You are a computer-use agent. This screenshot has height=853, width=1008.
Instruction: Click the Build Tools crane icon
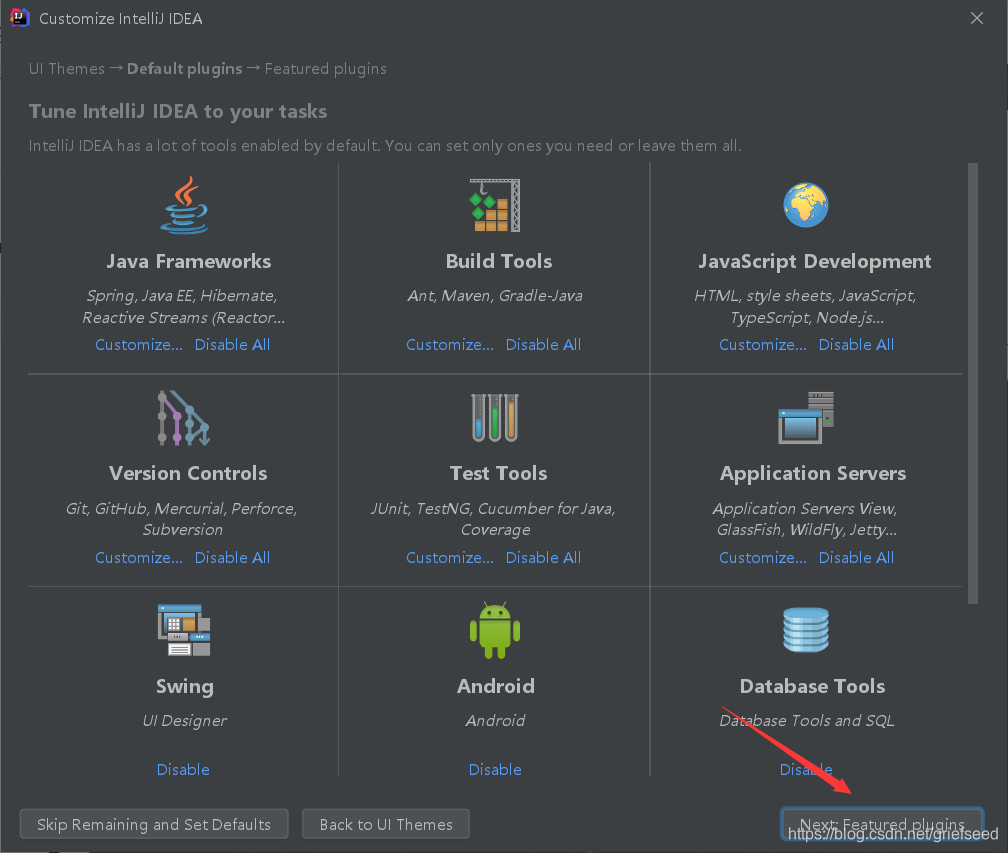(495, 205)
